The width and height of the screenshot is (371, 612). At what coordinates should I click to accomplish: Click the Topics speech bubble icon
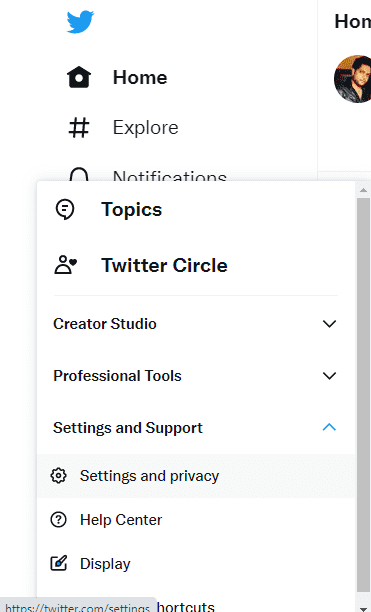(x=65, y=209)
